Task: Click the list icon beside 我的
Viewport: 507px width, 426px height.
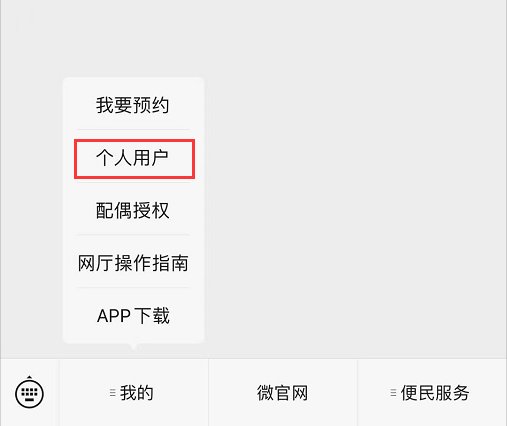Action: coord(113,393)
